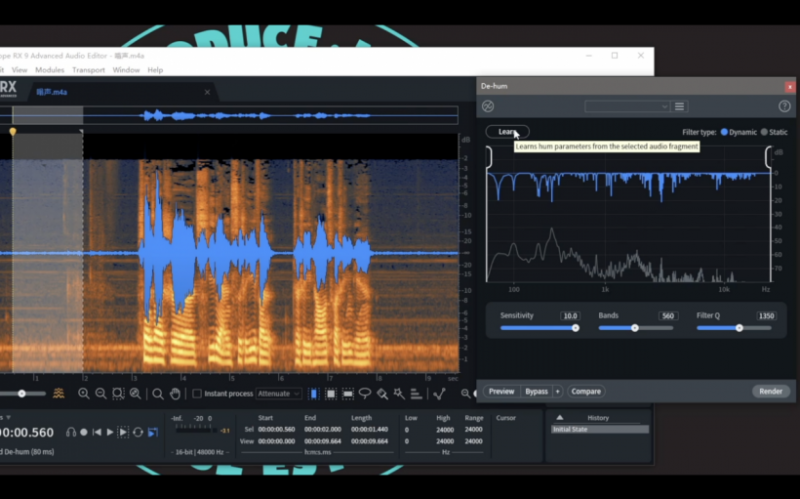Click the Play button in transport

[x=110, y=432]
